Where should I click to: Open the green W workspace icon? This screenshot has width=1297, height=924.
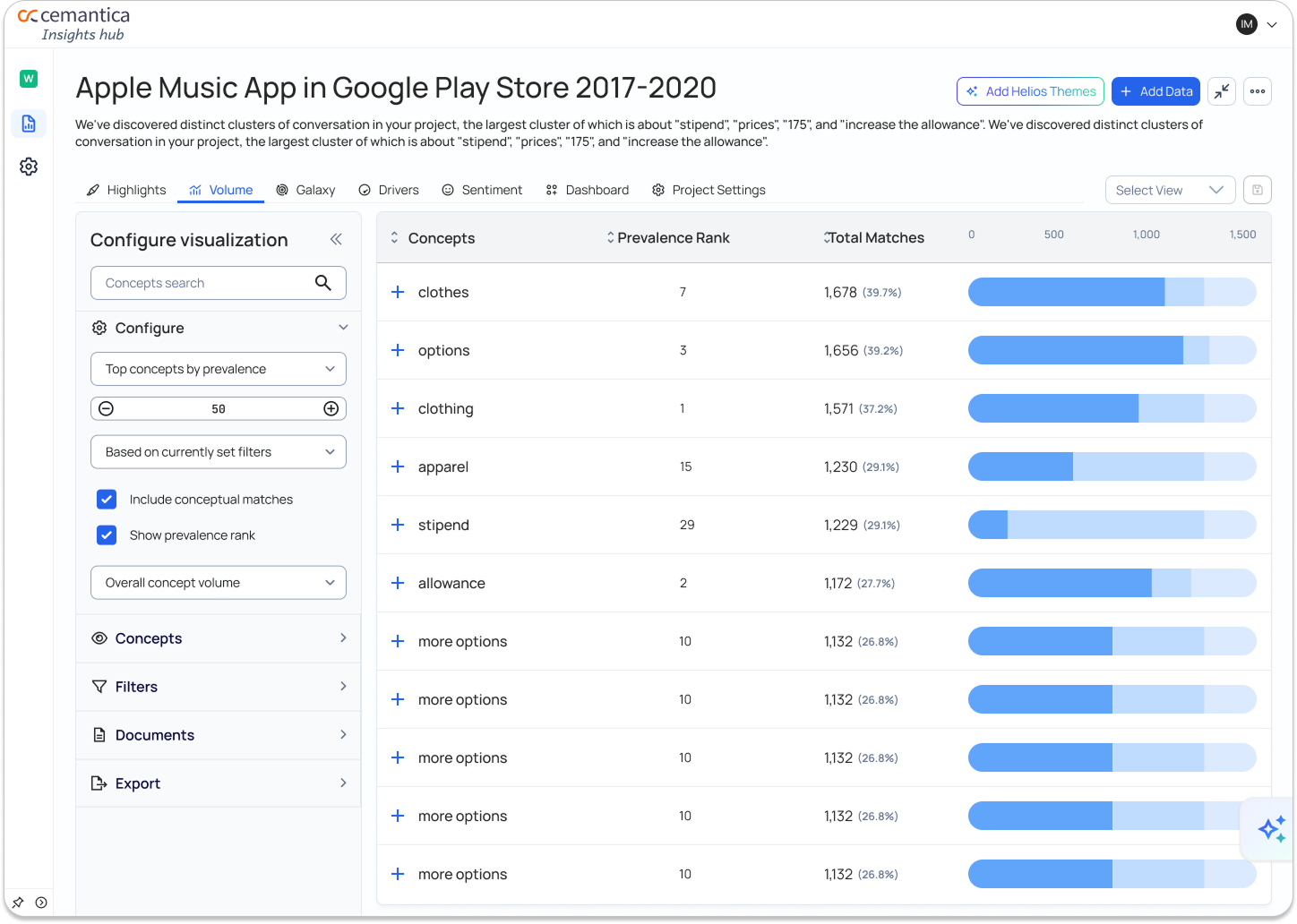(29, 79)
